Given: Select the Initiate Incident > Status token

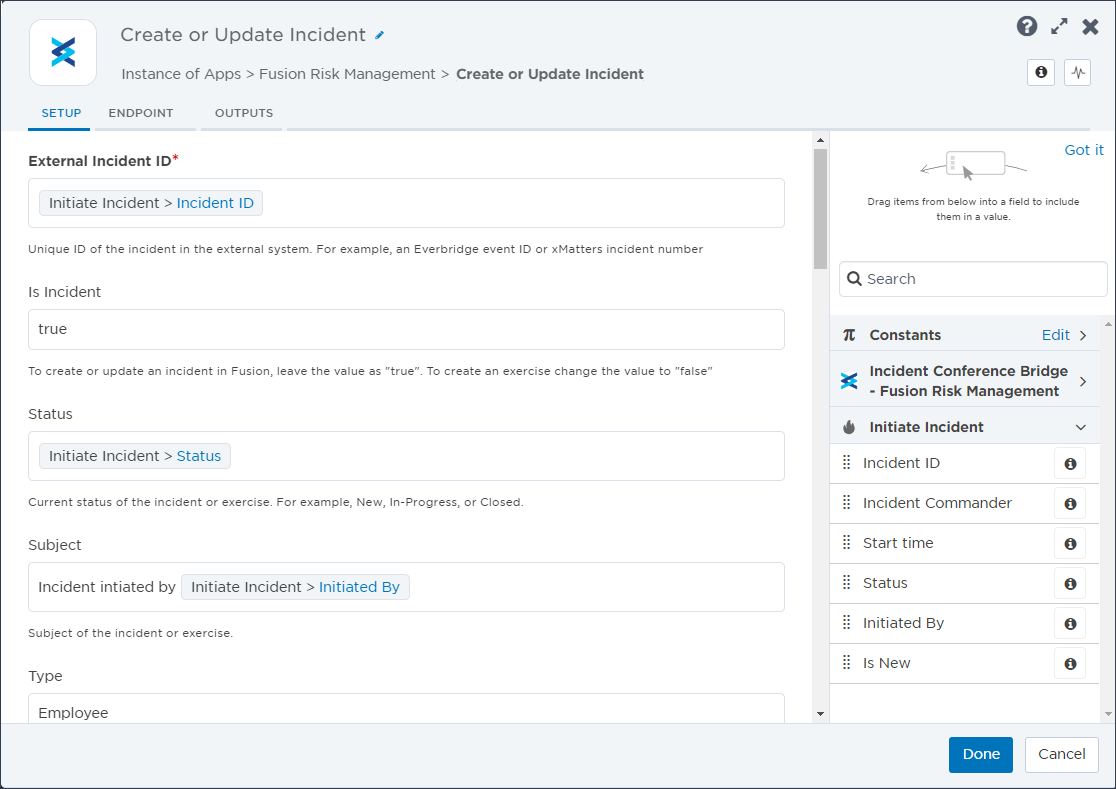Looking at the screenshot, I should [x=135, y=456].
